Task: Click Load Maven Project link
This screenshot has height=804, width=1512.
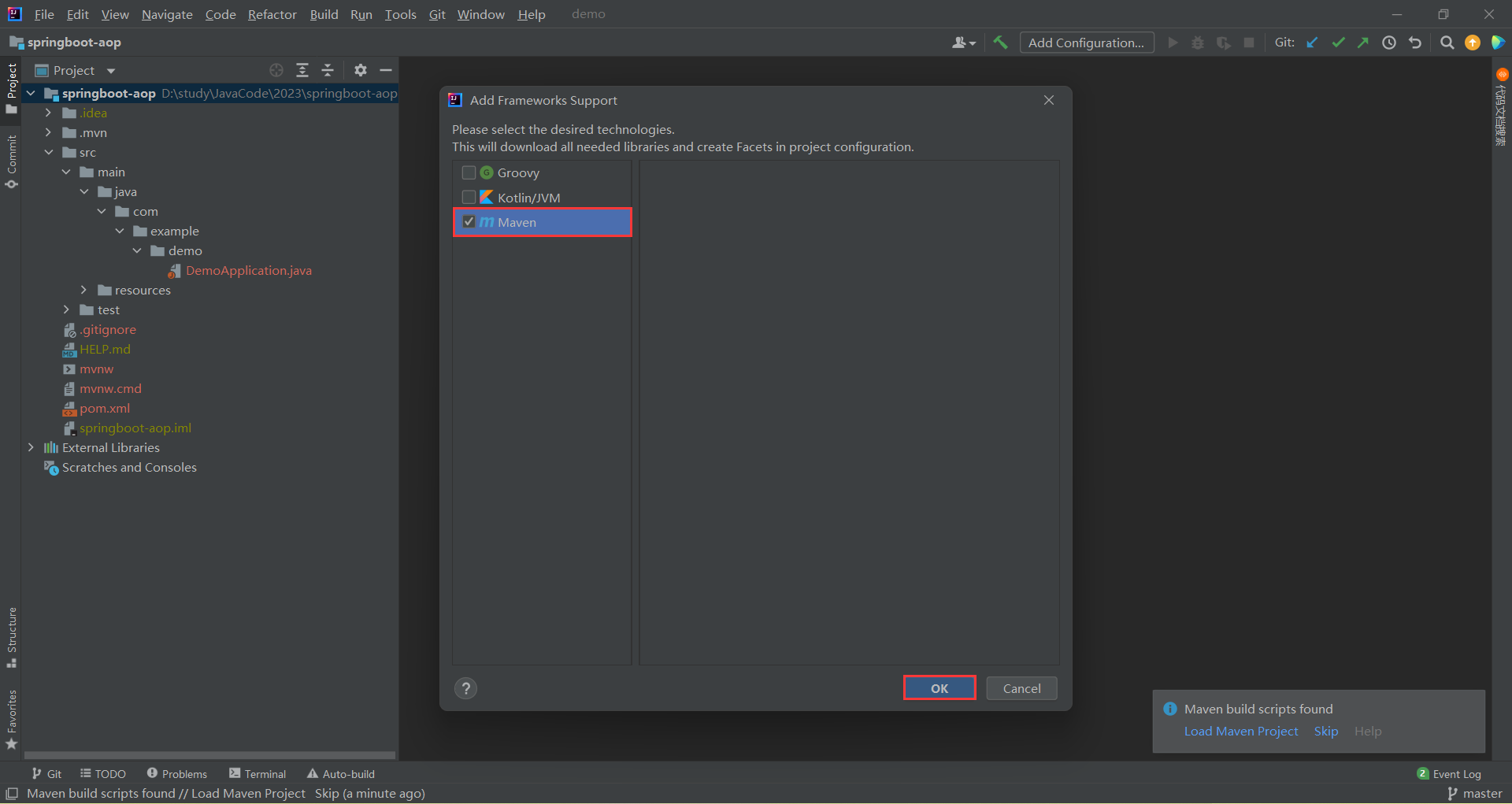Action: point(1241,732)
